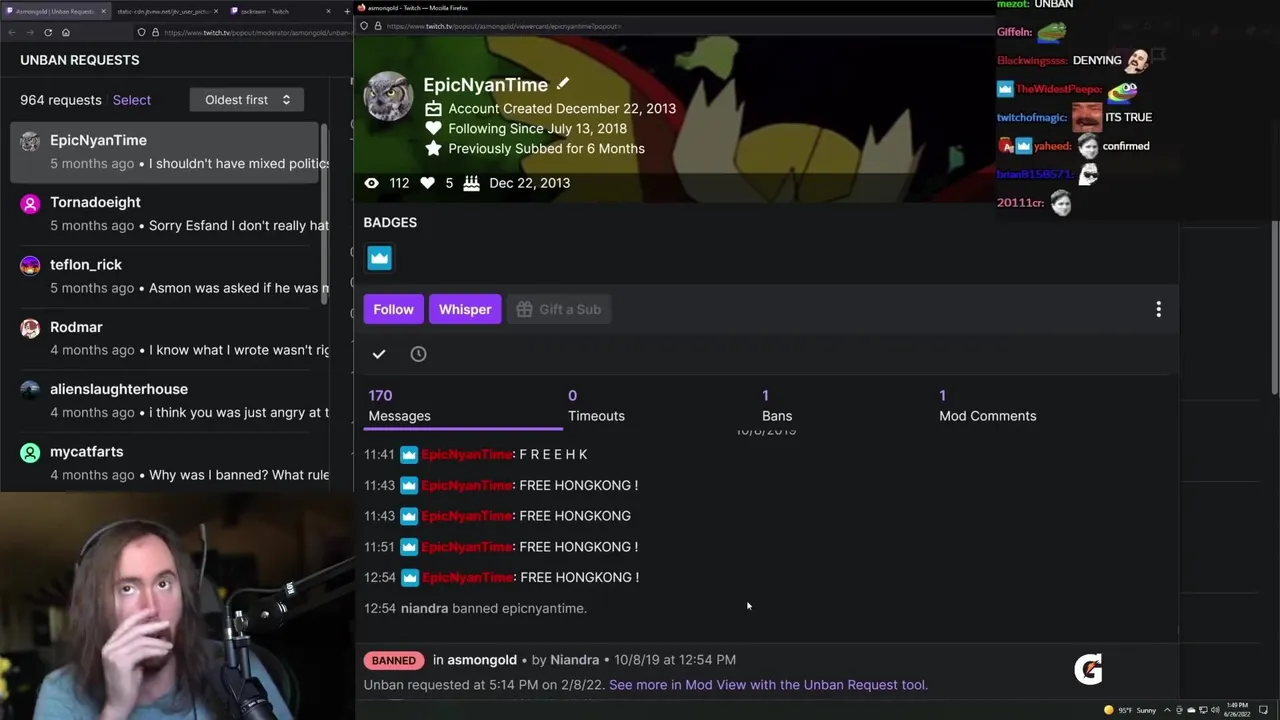Image resolution: width=1280 pixels, height=720 pixels.
Task: Open mycatfarts unban request
Action: pos(165,462)
